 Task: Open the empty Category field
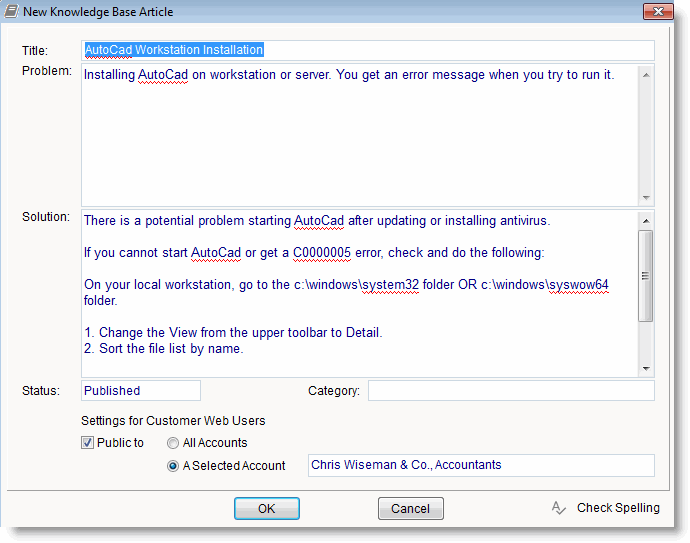click(x=510, y=391)
